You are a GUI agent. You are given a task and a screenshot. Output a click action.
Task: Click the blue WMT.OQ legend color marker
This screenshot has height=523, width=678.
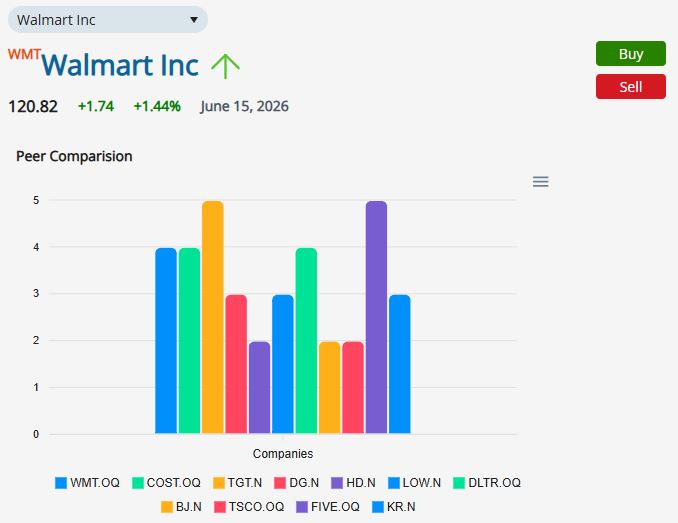61,483
